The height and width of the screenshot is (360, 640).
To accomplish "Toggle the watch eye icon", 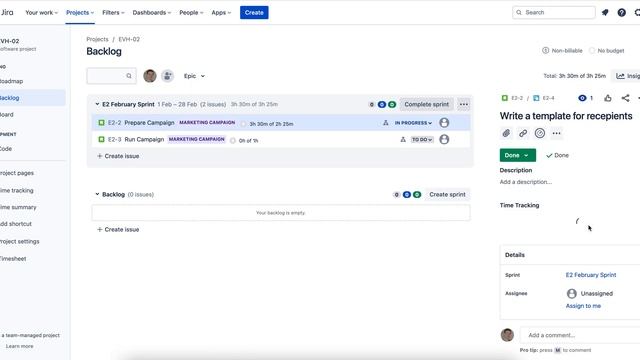I will tap(582, 98).
